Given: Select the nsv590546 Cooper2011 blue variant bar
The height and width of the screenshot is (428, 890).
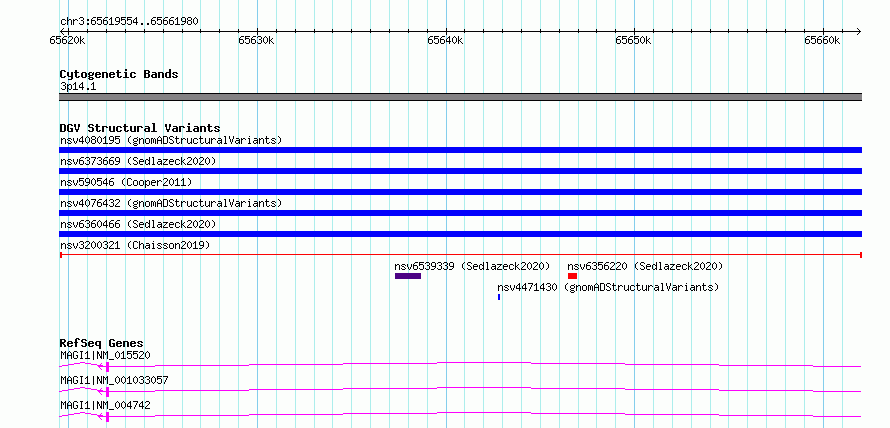Looking at the screenshot, I should [x=460, y=192].
